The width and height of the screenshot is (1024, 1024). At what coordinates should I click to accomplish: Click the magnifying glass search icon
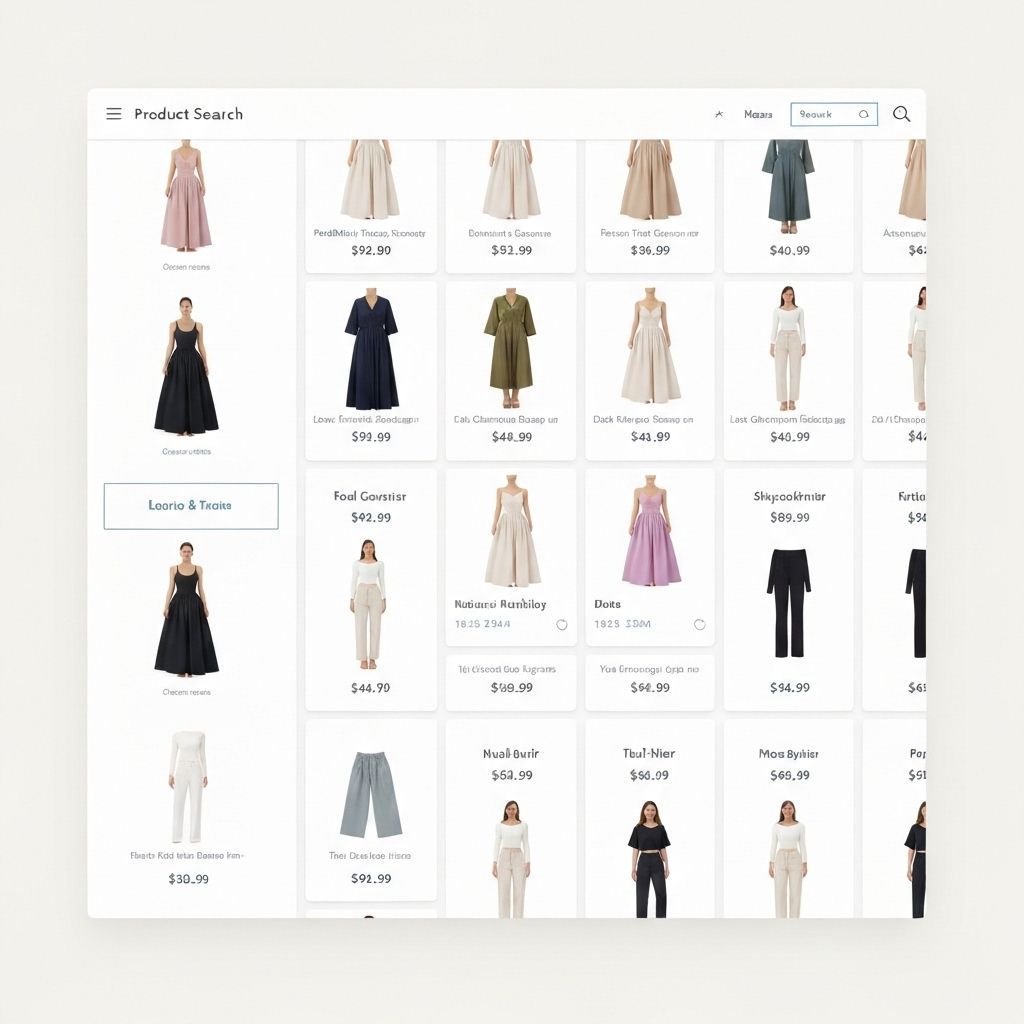click(x=901, y=114)
